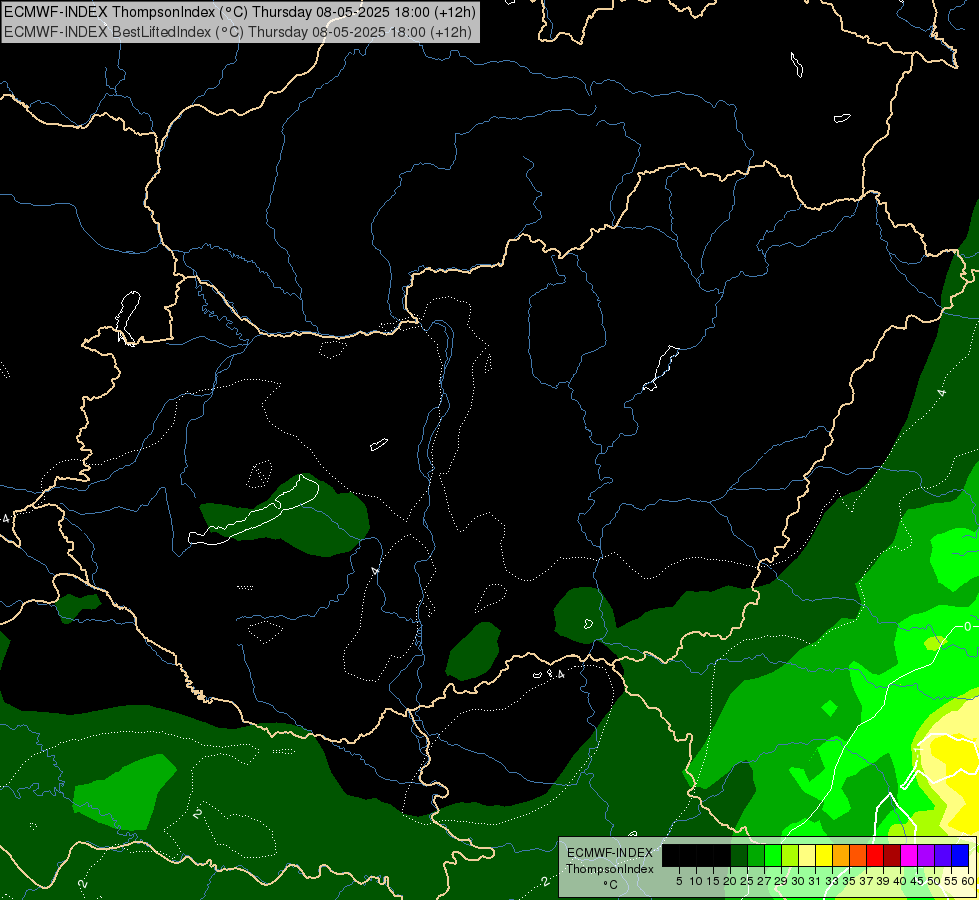Click the 0 contour label on the map
979x900 pixels.
pos(967,626)
